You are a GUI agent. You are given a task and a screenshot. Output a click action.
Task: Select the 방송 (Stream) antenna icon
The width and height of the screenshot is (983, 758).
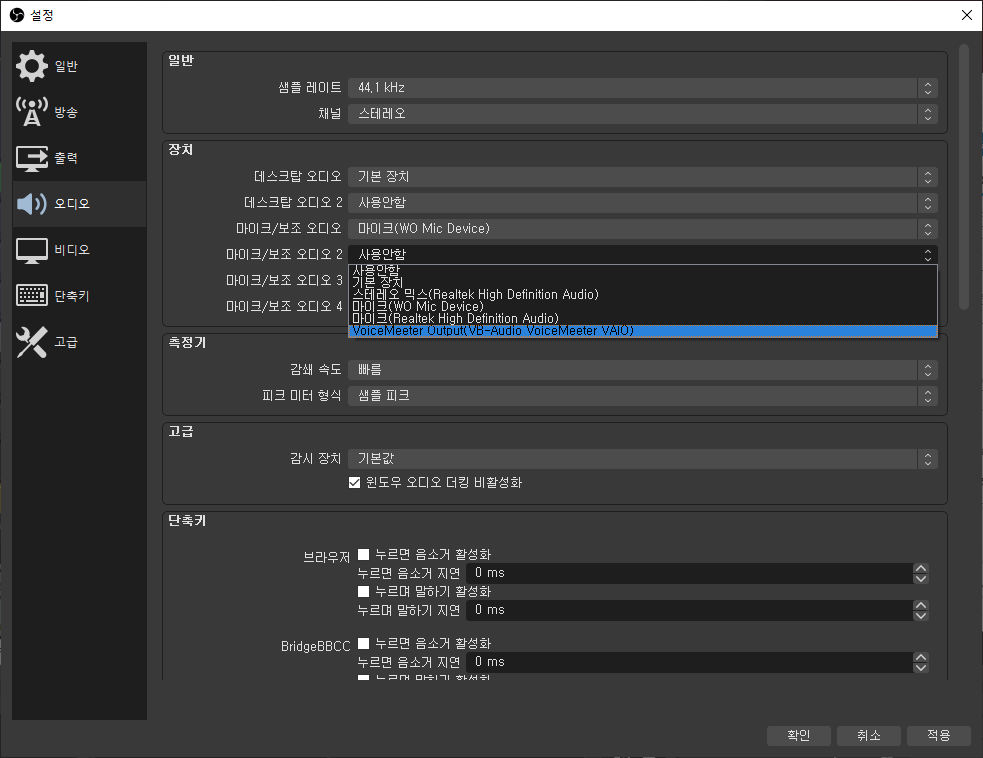(x=32, y=113)
